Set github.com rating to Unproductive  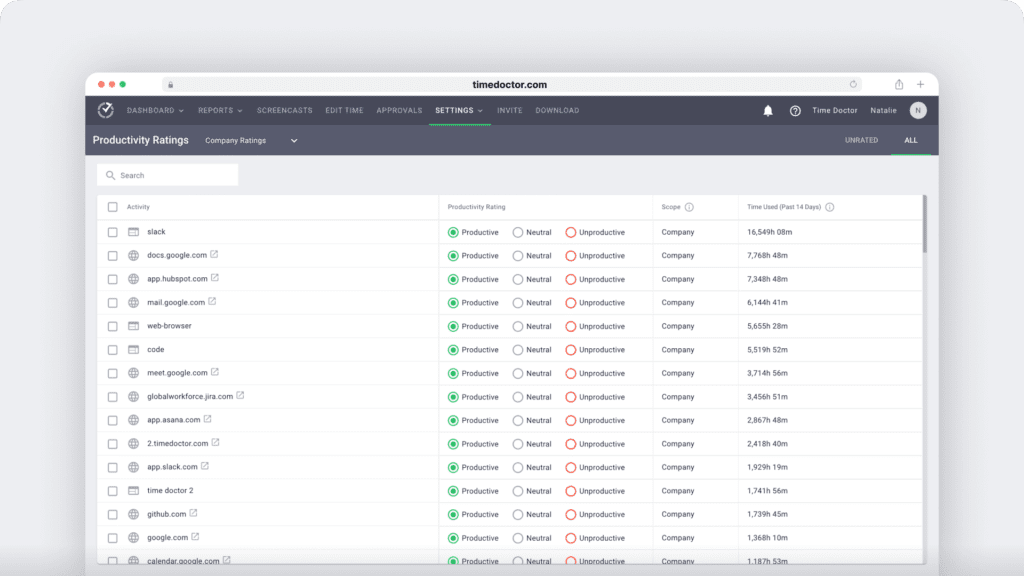pyautogui.click(x=571, y=514)
